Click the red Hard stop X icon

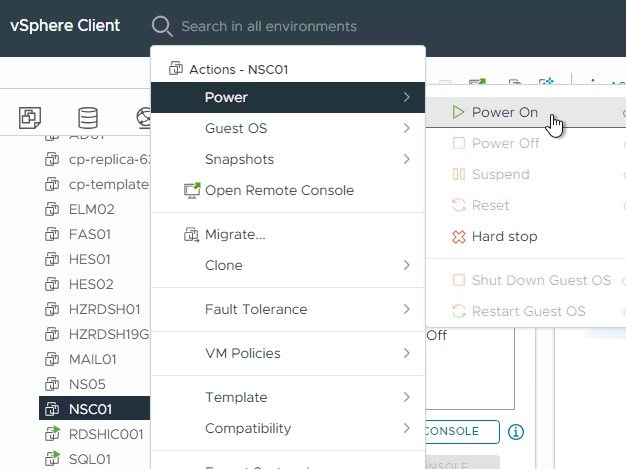459,237
